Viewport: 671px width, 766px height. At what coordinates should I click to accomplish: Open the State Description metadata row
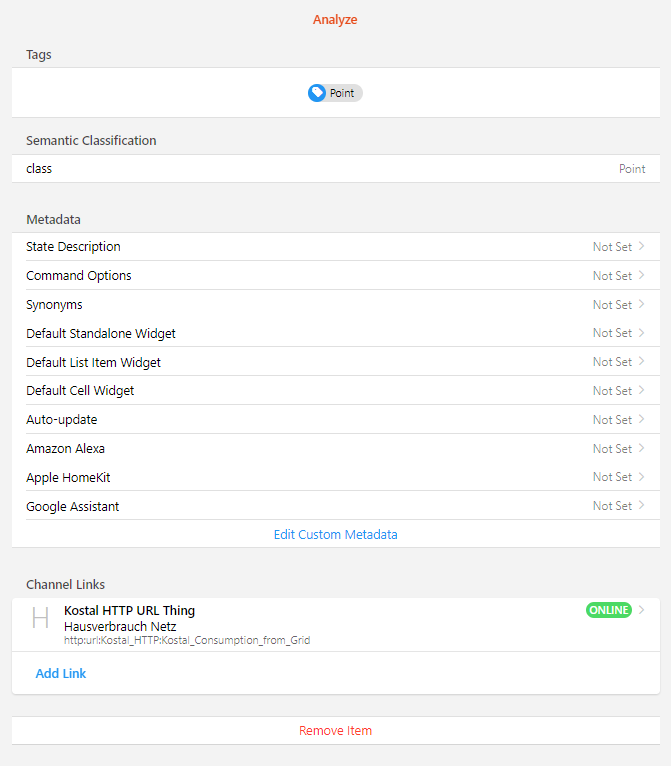pos(335,247)
